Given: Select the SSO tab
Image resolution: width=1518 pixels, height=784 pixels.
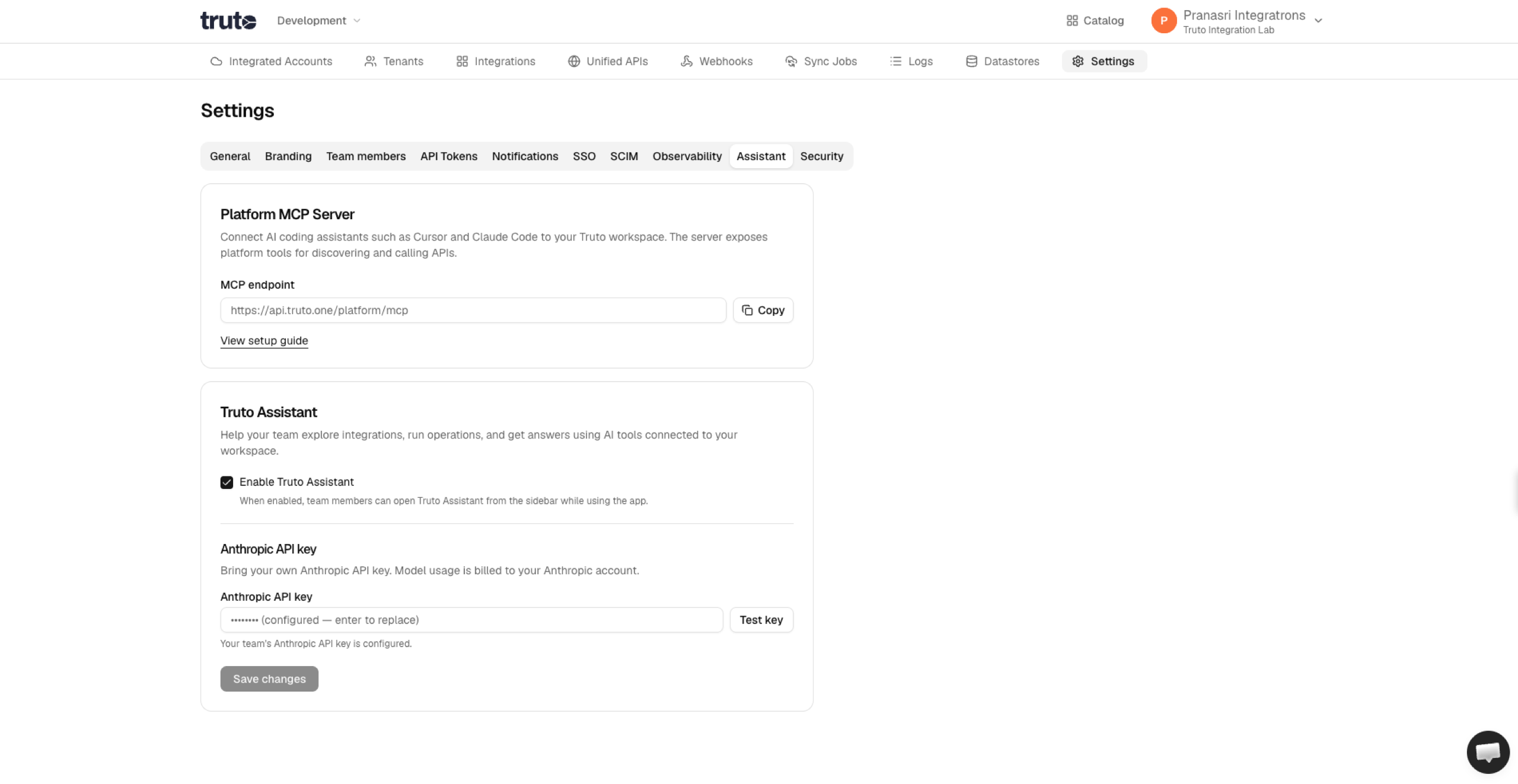Looking at the screenshot, I should click(584, 156).
